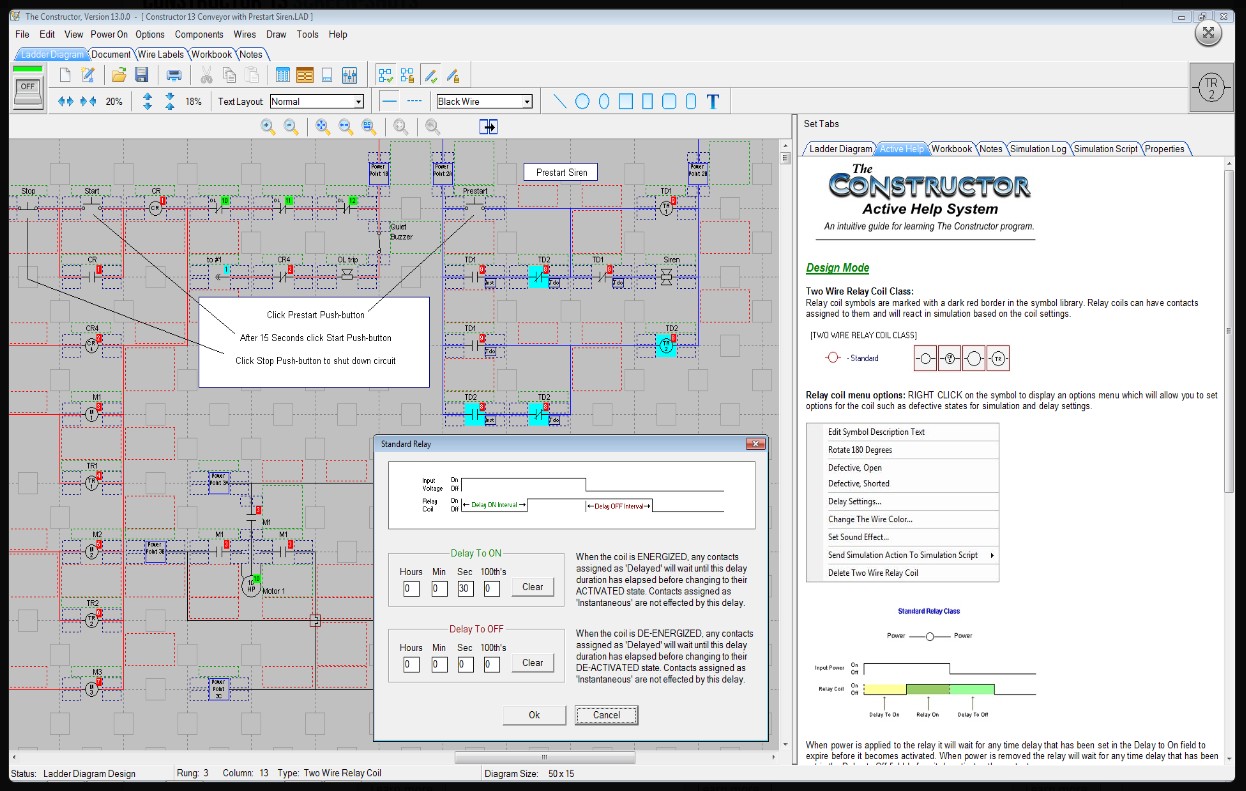1246x791 pixels.
Task: Click Ok in Standard Relay dialog
Action: pos(534,715)
